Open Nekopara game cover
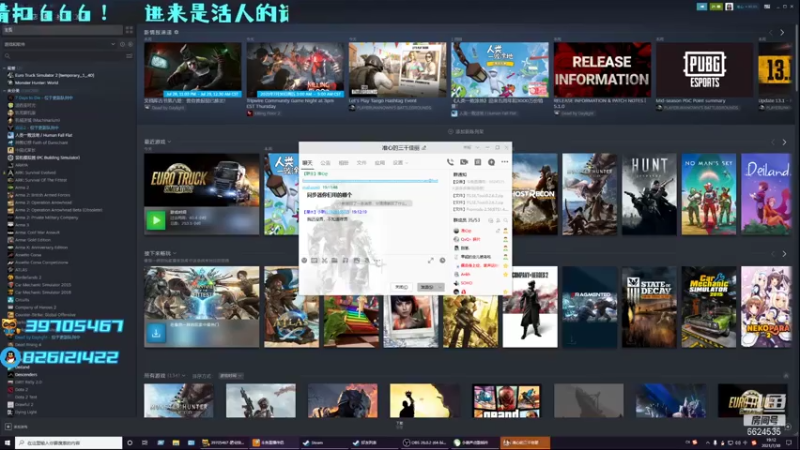Image resolution: width=800 pixels, height=450 pixels. tap(766, 307)
